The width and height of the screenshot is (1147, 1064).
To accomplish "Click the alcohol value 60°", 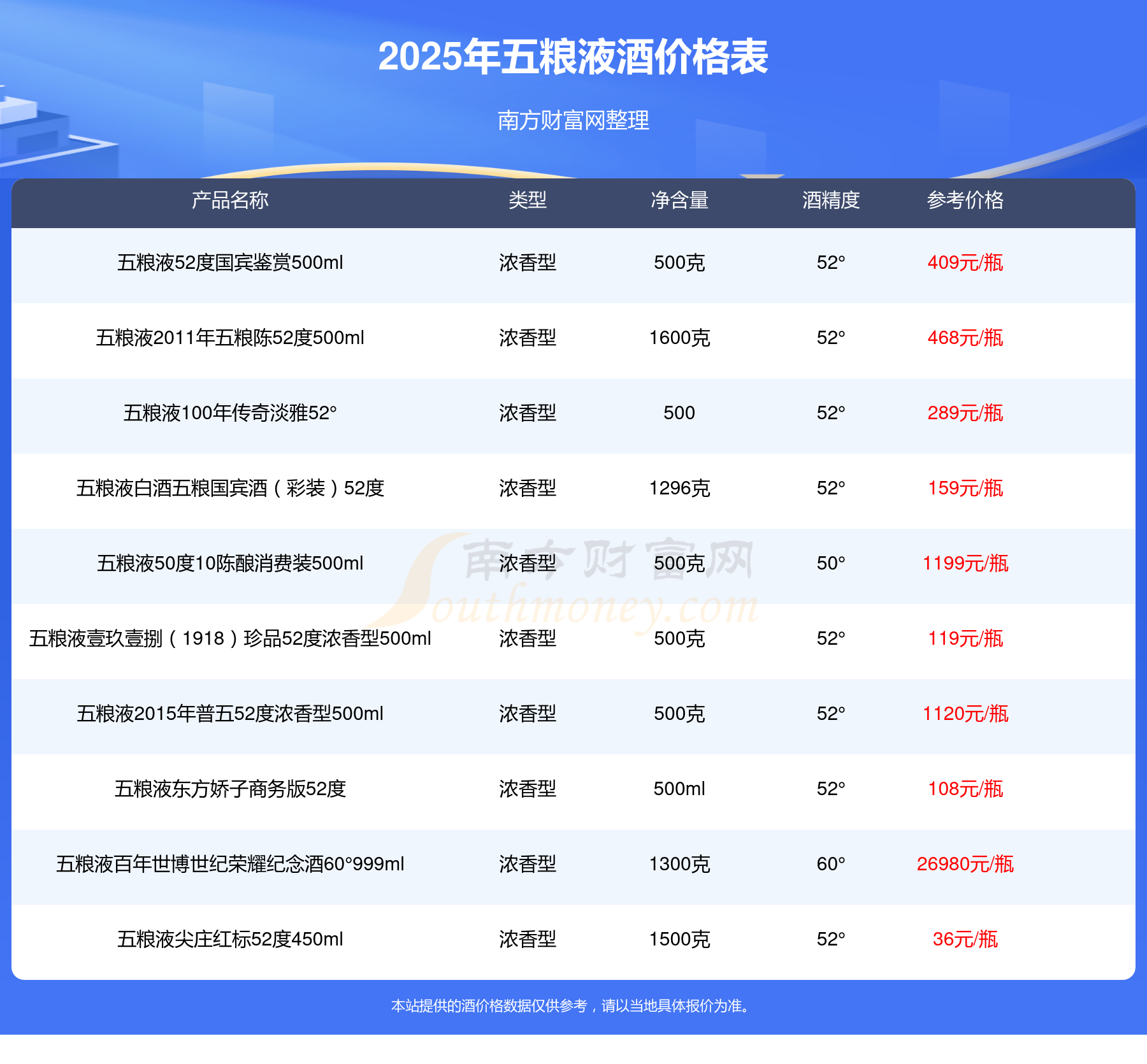I will (x=831, y=864).
